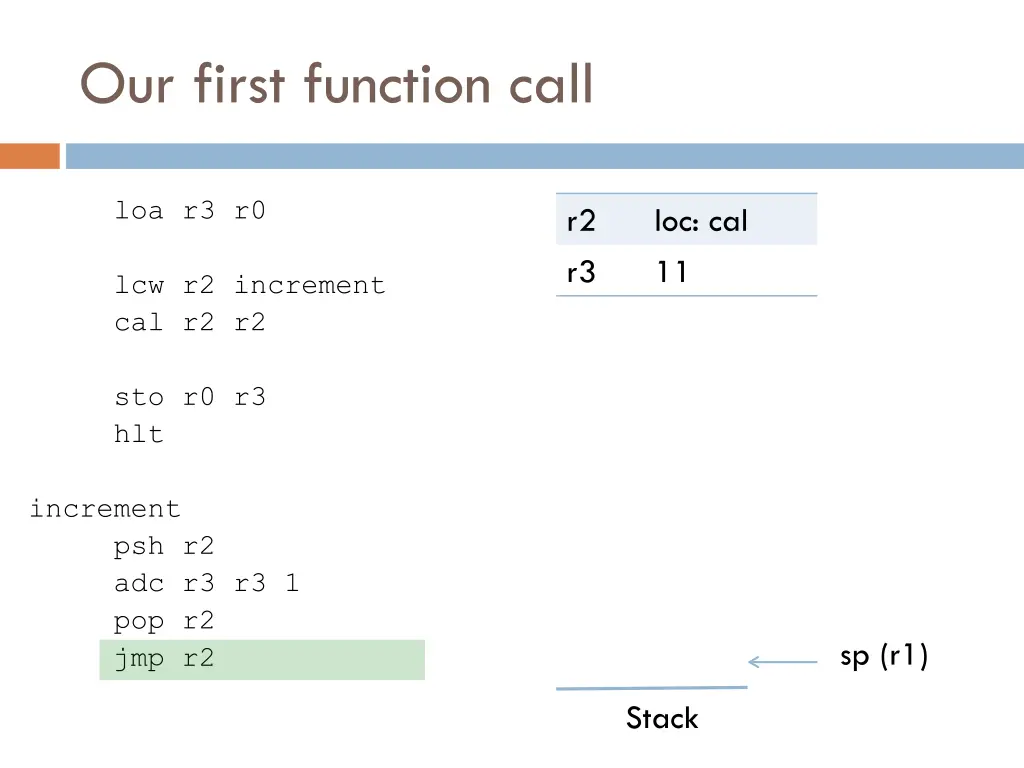Click the blue horizontal header bar
The width and height of the screenshot is (1024, 768).
point(545,156)
